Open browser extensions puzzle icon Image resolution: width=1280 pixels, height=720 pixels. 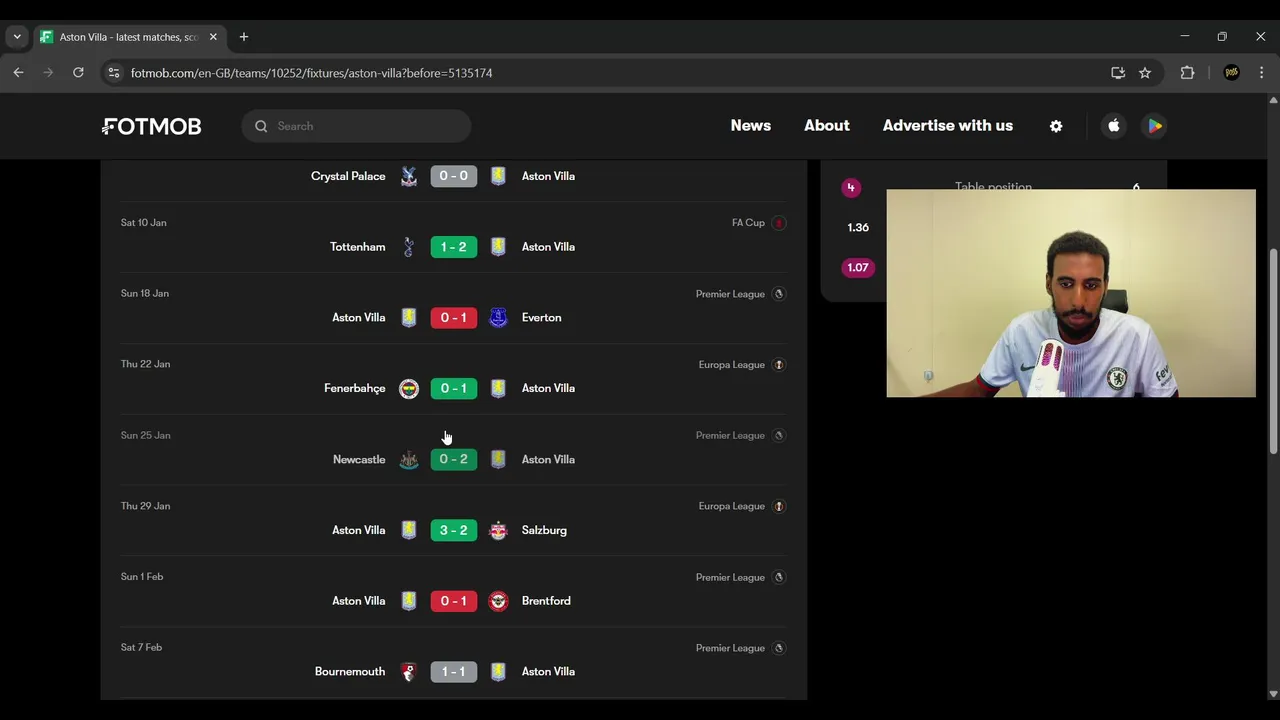(1187, 73)
